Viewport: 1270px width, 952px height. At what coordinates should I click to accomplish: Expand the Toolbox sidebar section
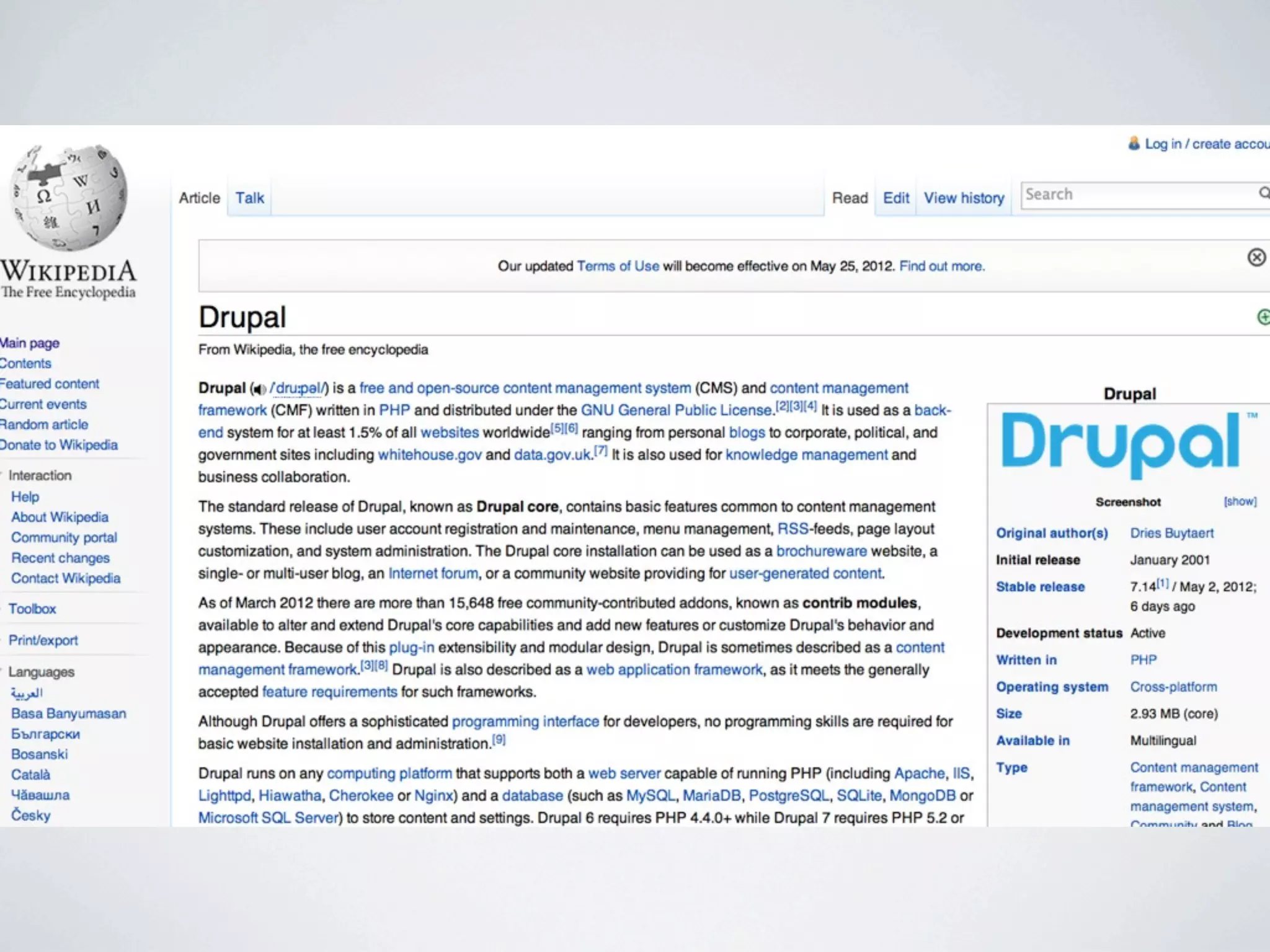32,609
